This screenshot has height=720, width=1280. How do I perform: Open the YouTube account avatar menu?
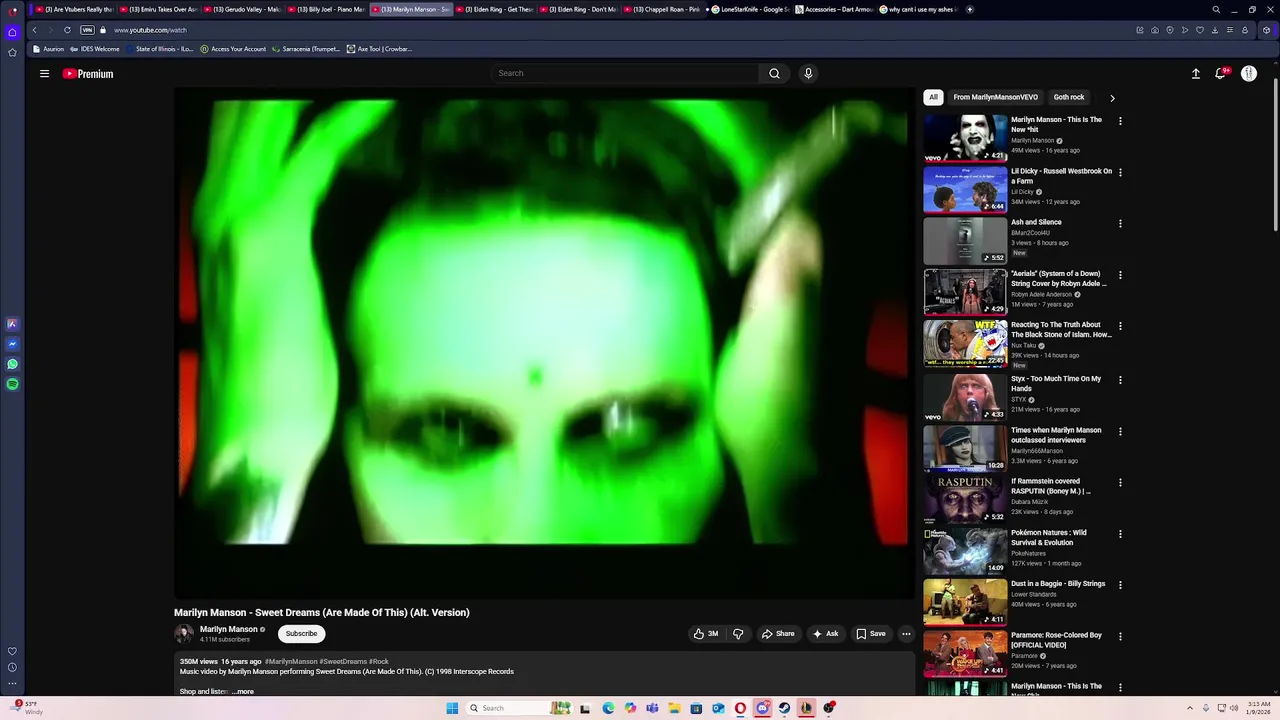tap(1249, 73)
